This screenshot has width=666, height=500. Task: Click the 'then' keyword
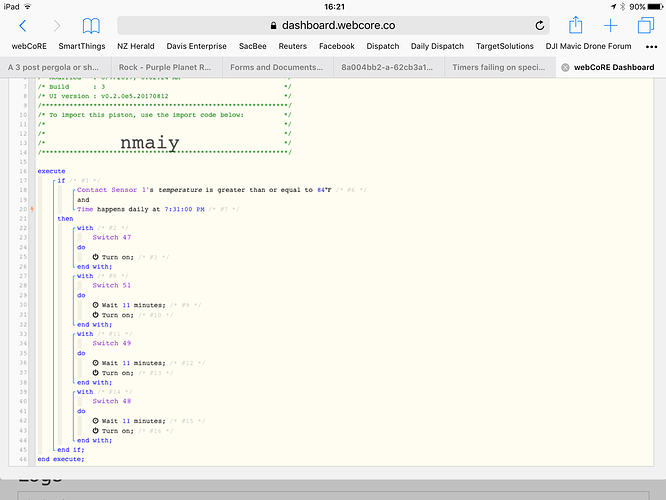click(x=65, y=218)
